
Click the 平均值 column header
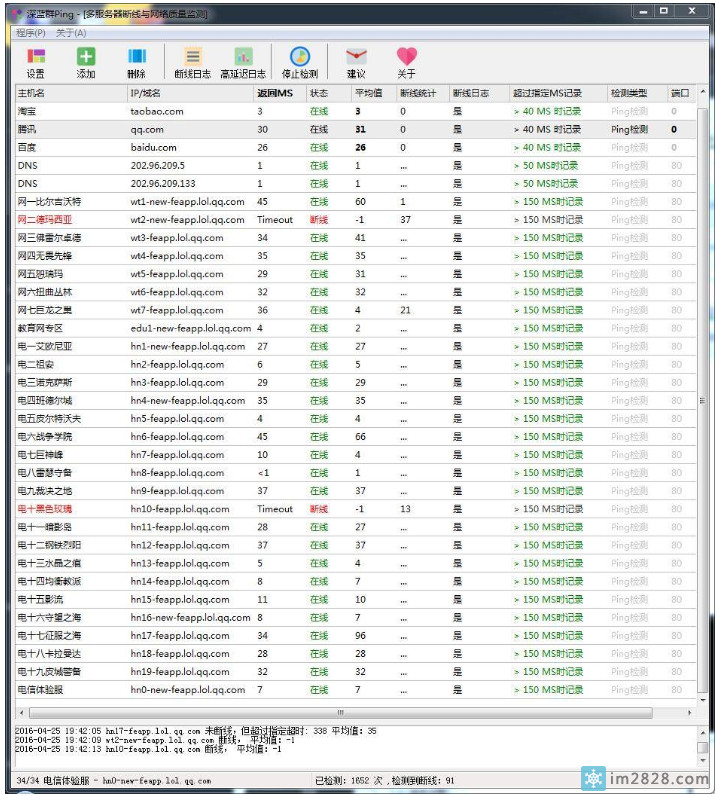tap(368, 93)
